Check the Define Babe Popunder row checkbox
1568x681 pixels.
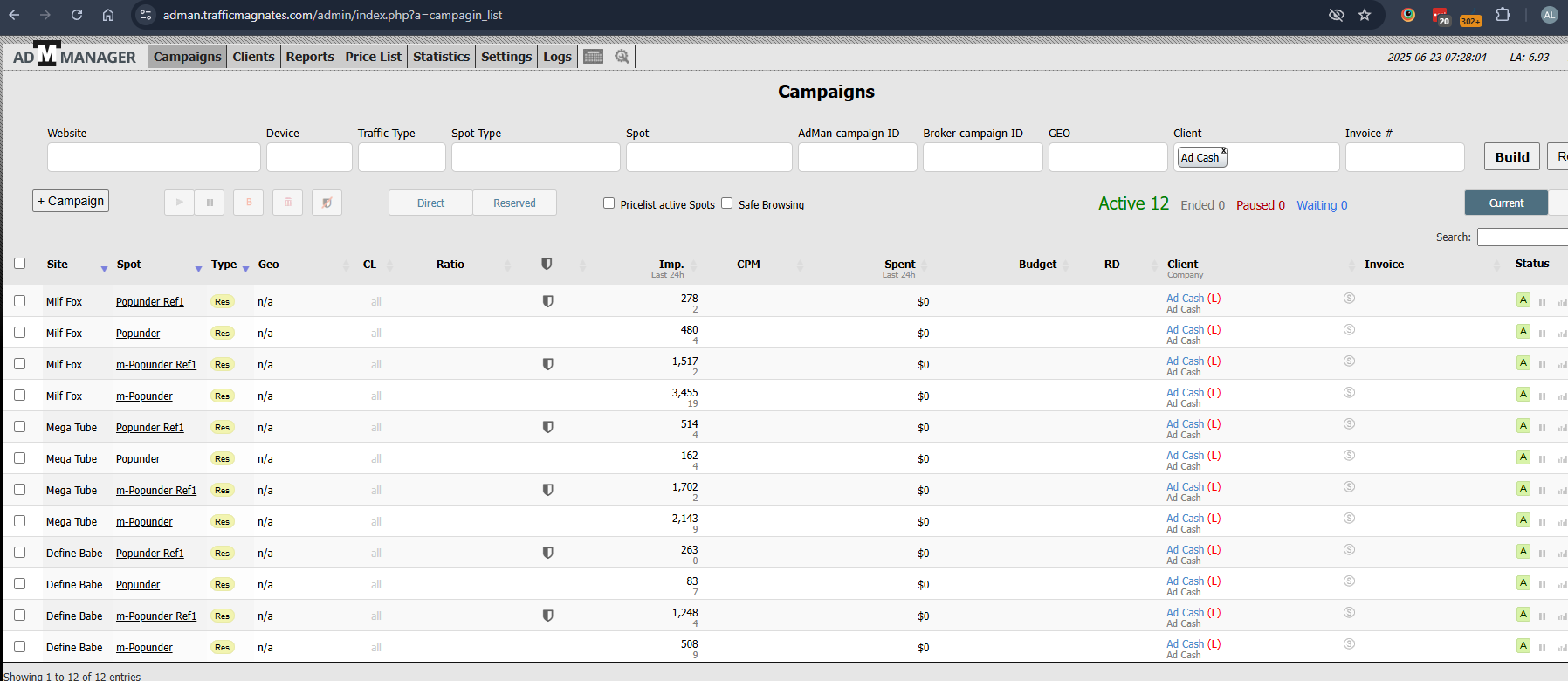(x=20, y=584)
